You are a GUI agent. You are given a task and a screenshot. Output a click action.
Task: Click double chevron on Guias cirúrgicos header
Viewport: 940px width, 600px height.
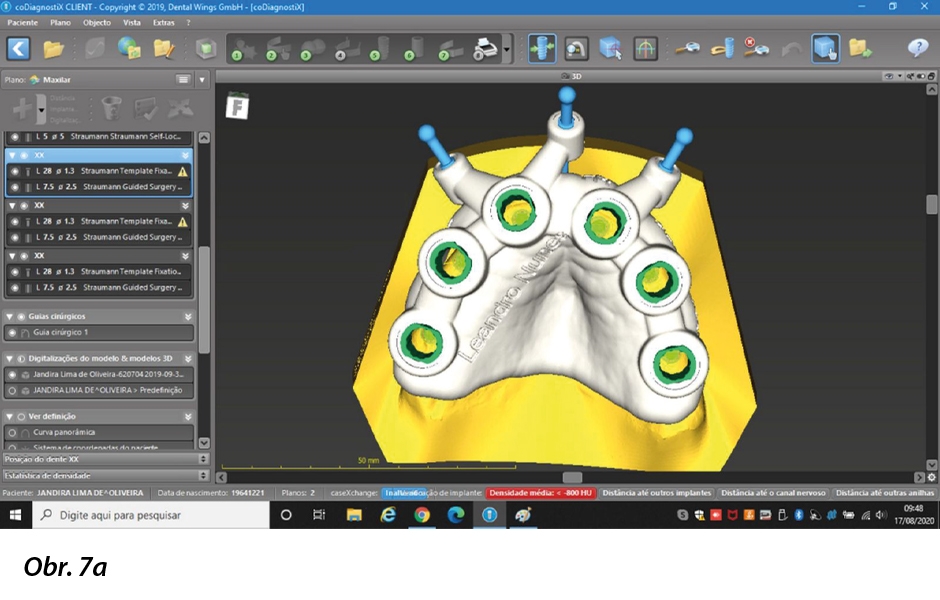click(x=188, y=316)
